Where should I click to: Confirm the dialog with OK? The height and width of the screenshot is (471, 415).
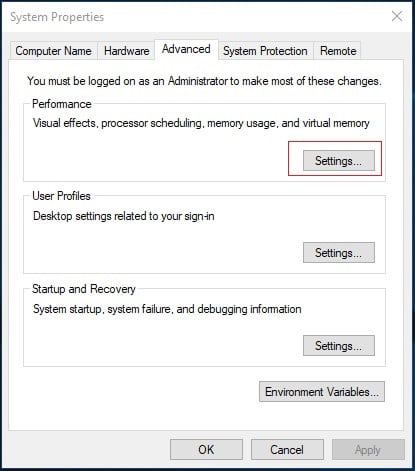[206, 450]
